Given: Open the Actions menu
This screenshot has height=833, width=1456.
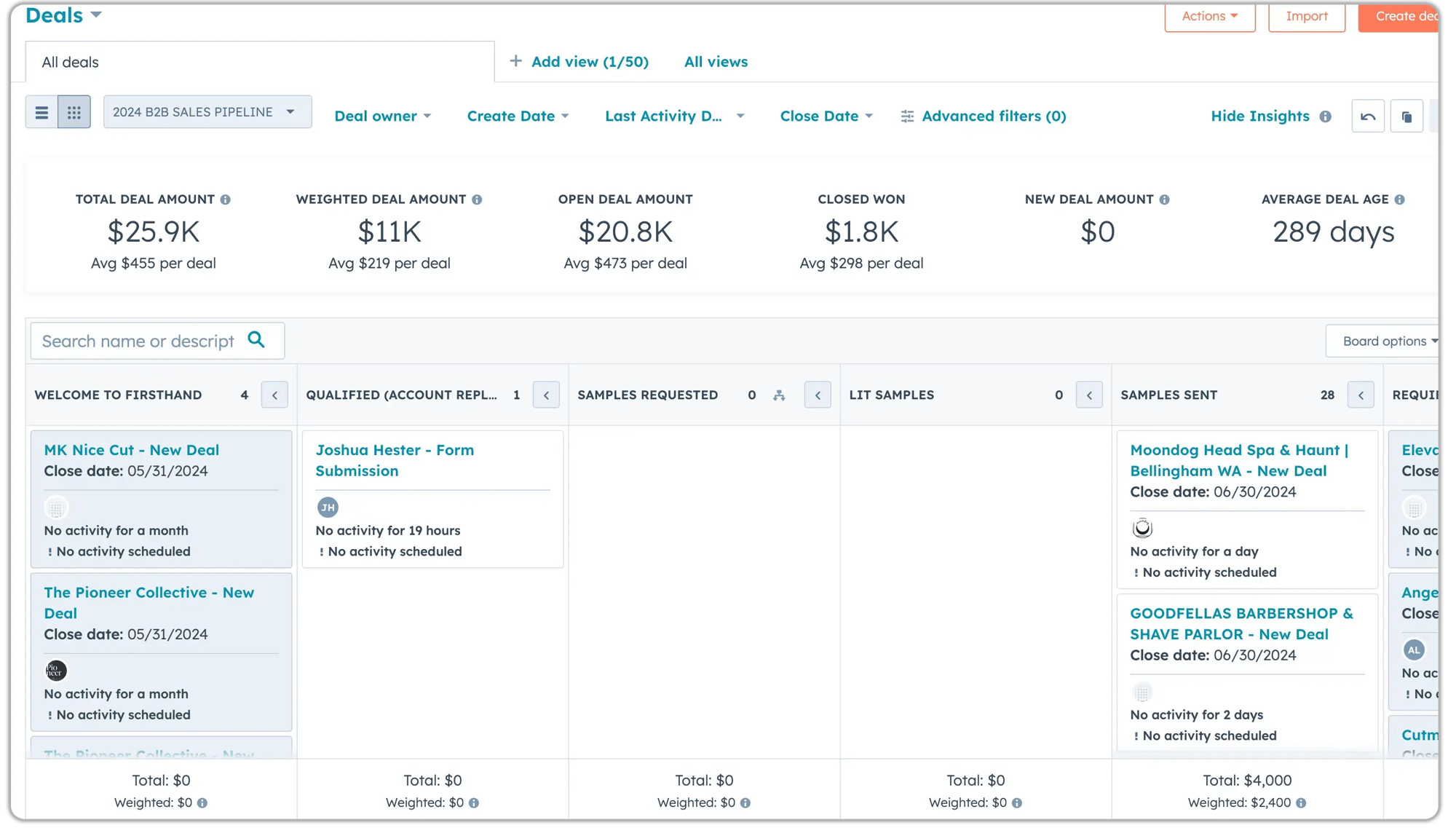Looking at the screenshot, I should click(x=1208, y=15).
